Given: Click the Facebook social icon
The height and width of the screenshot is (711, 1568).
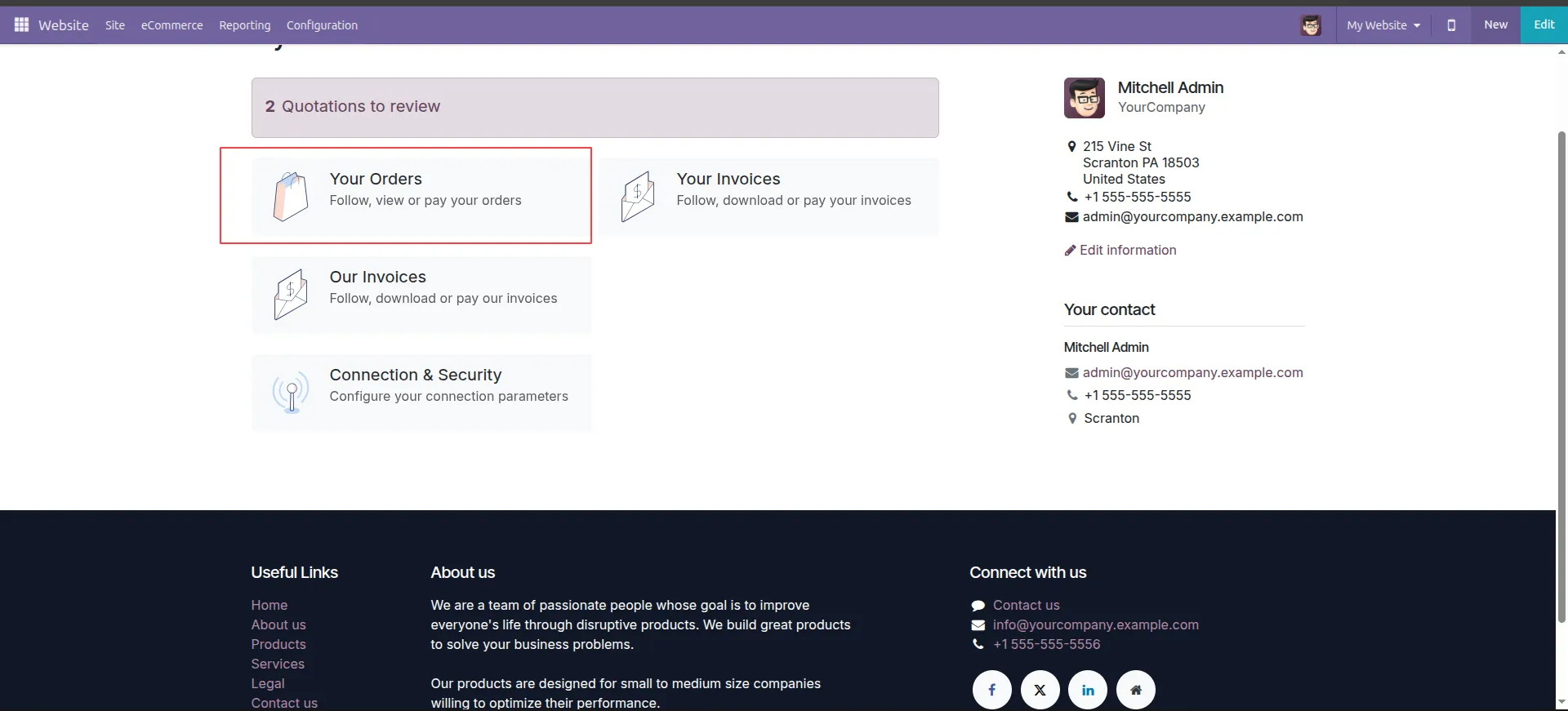Looking at the screenshot, I should coord(991,690).
